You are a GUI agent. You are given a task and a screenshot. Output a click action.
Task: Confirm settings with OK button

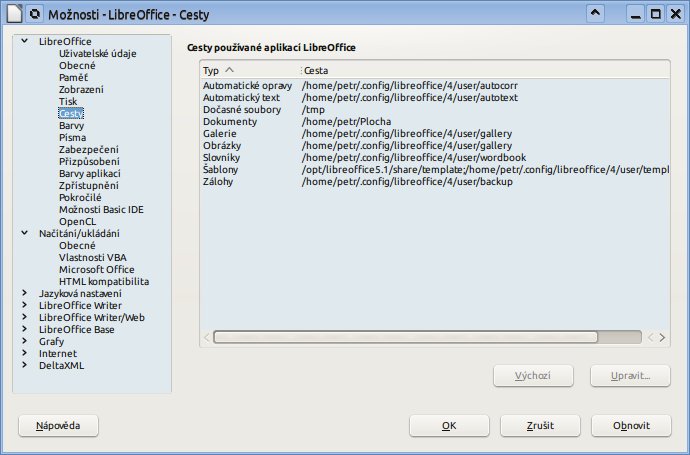click(449, 426)
